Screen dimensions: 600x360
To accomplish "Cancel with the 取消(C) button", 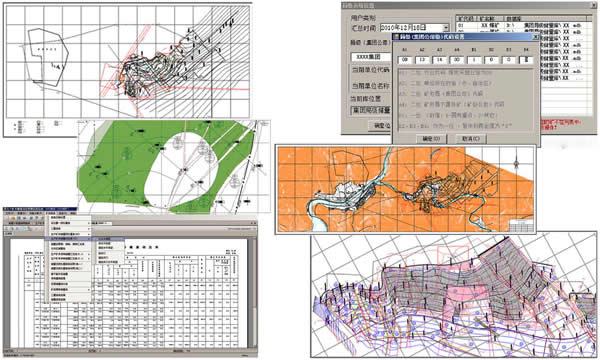I will coord(471,138).
